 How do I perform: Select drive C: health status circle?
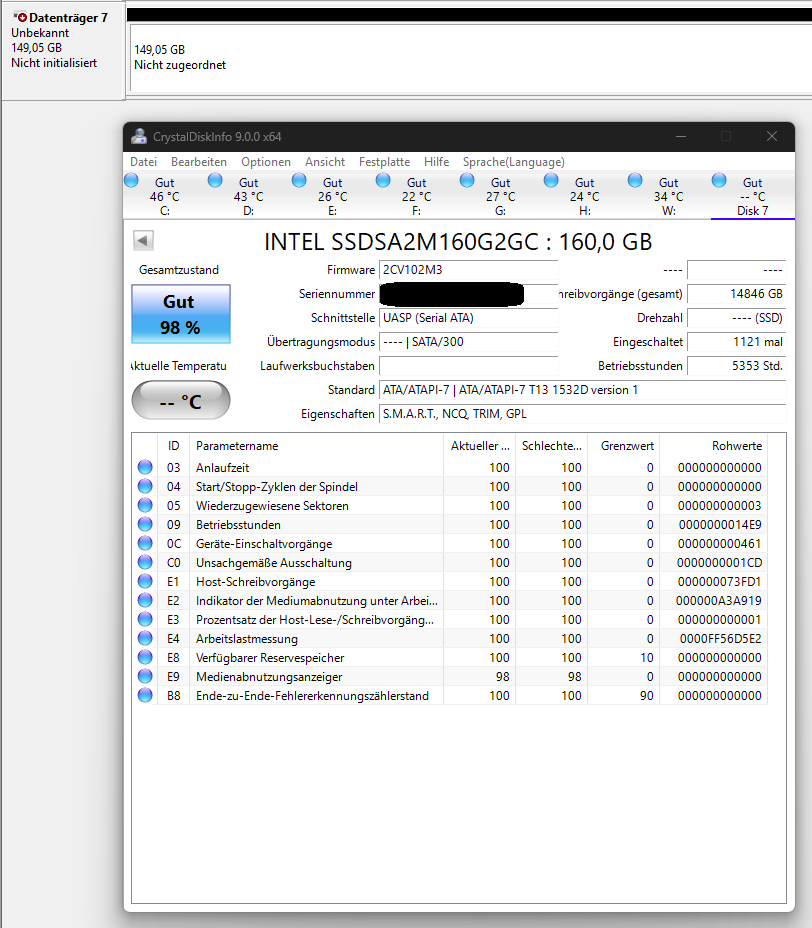131,179
